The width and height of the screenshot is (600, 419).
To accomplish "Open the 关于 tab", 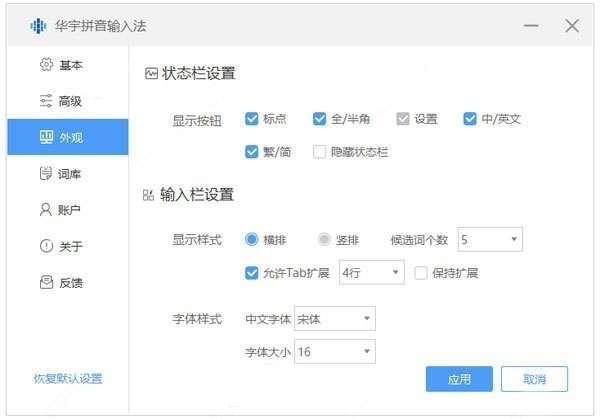I will [x=68, y=246].
